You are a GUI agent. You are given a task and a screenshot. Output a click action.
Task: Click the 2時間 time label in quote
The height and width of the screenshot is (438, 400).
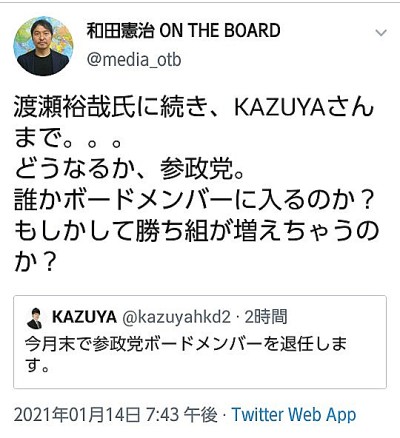point(266,317)
